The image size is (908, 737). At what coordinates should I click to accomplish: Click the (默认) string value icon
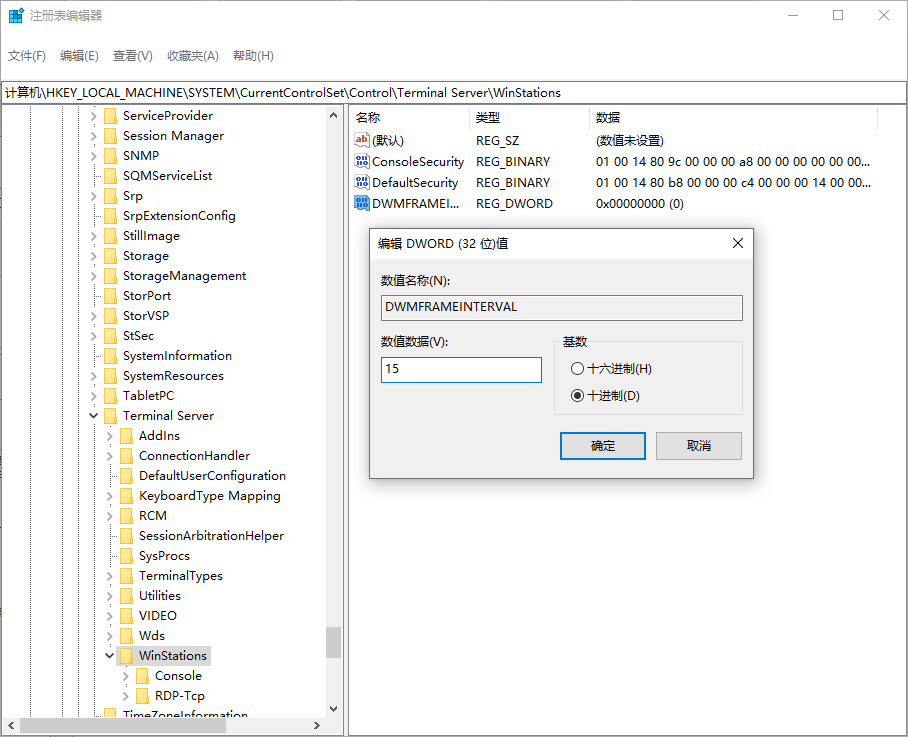[x=362, y=141]
